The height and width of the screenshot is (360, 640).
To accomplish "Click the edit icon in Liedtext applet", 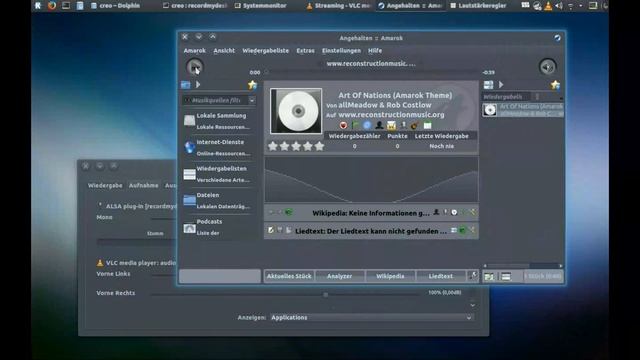I will (x=271, y=231).
